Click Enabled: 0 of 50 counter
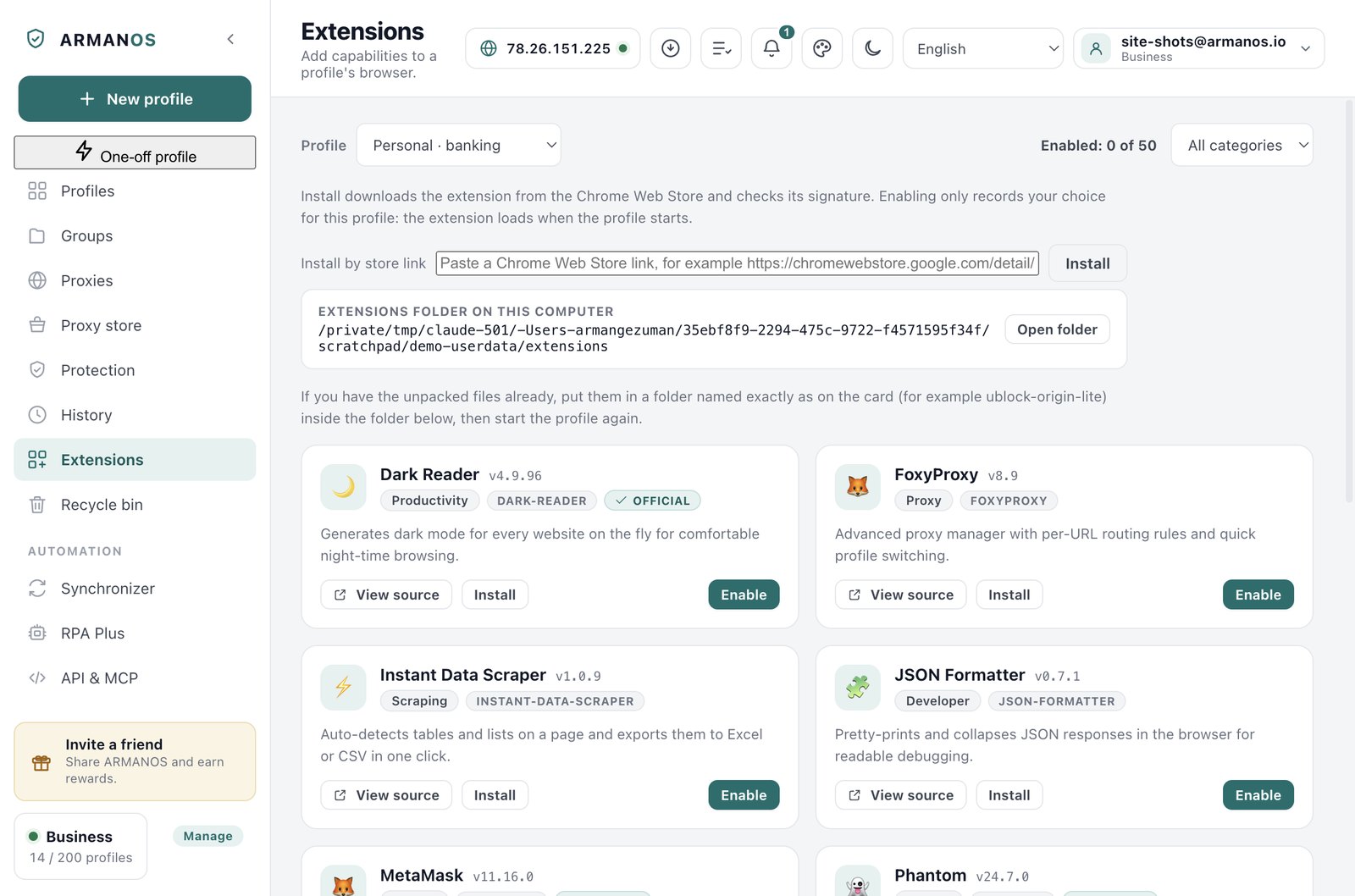Viewport: 1355px width, 896px height. [1098, 146]
